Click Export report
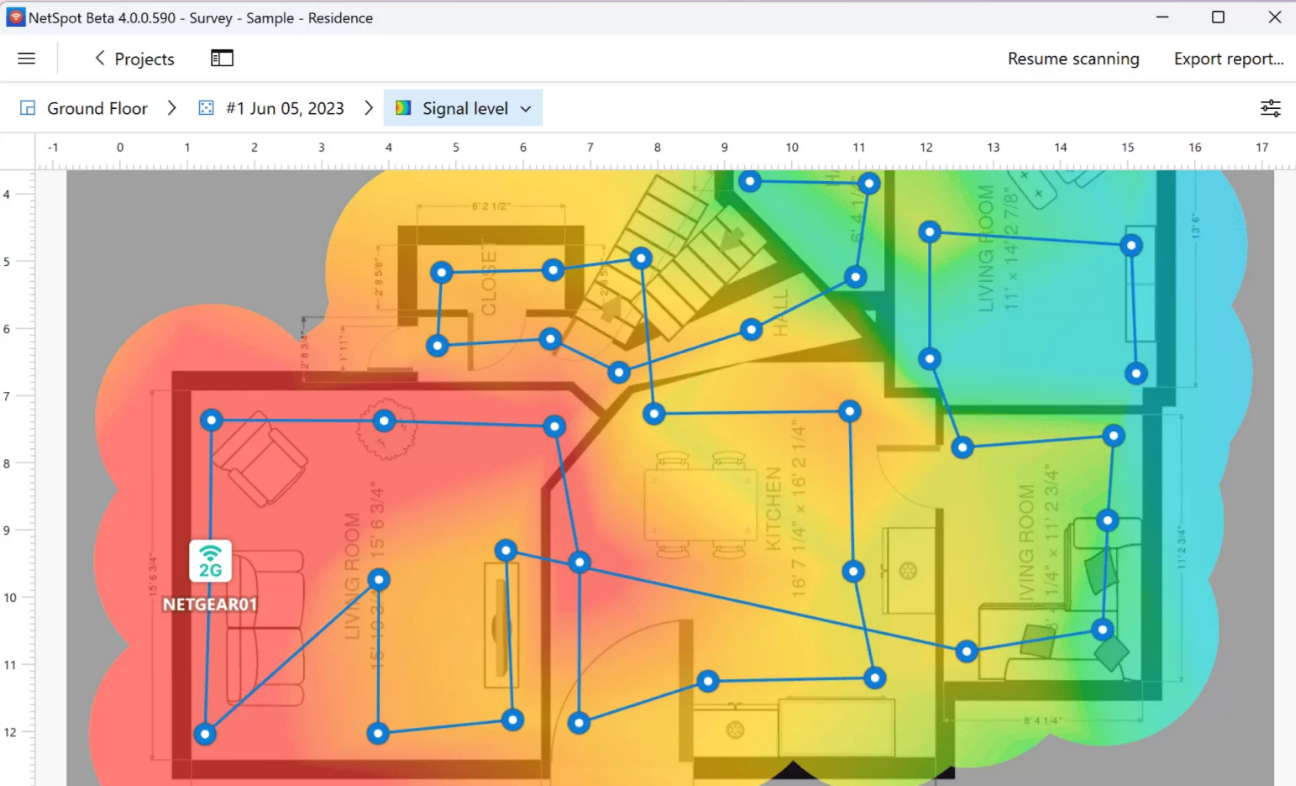The image size is (1296, 786). click(x=1228, y=59)
